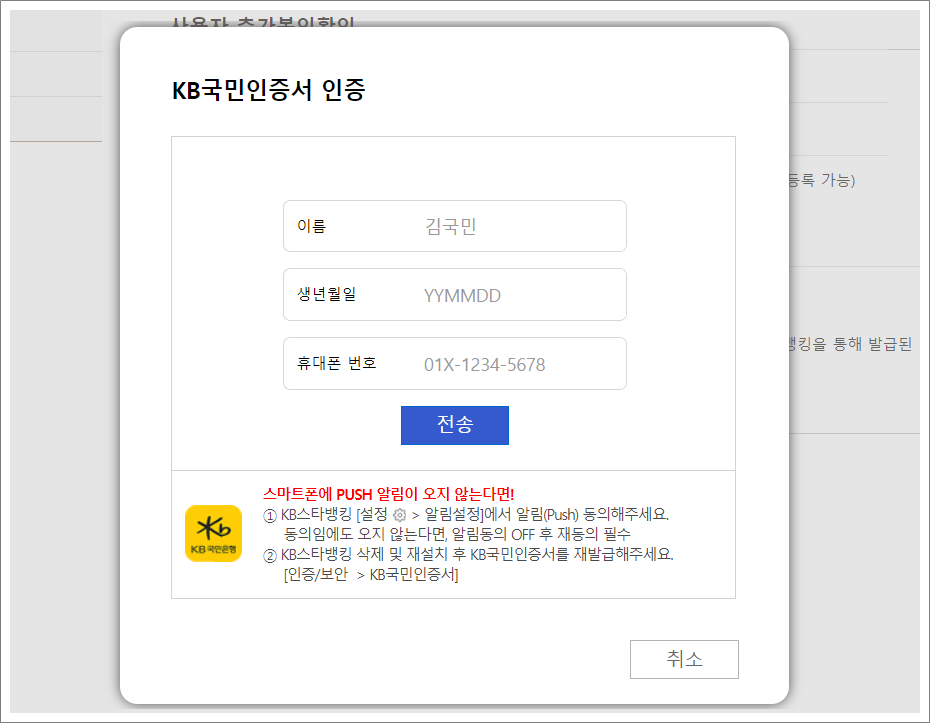
Task: Click the KB국민인증서 인증 dialog title
Action: [269, 90]
